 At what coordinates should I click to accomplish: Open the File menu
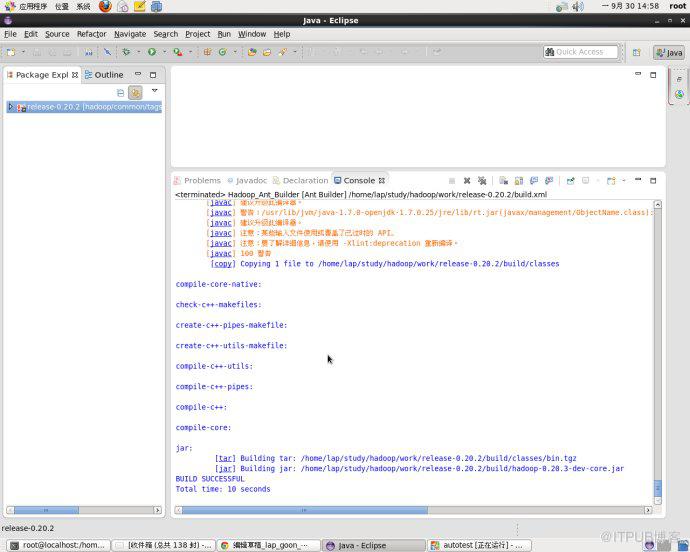coord(10,34)
